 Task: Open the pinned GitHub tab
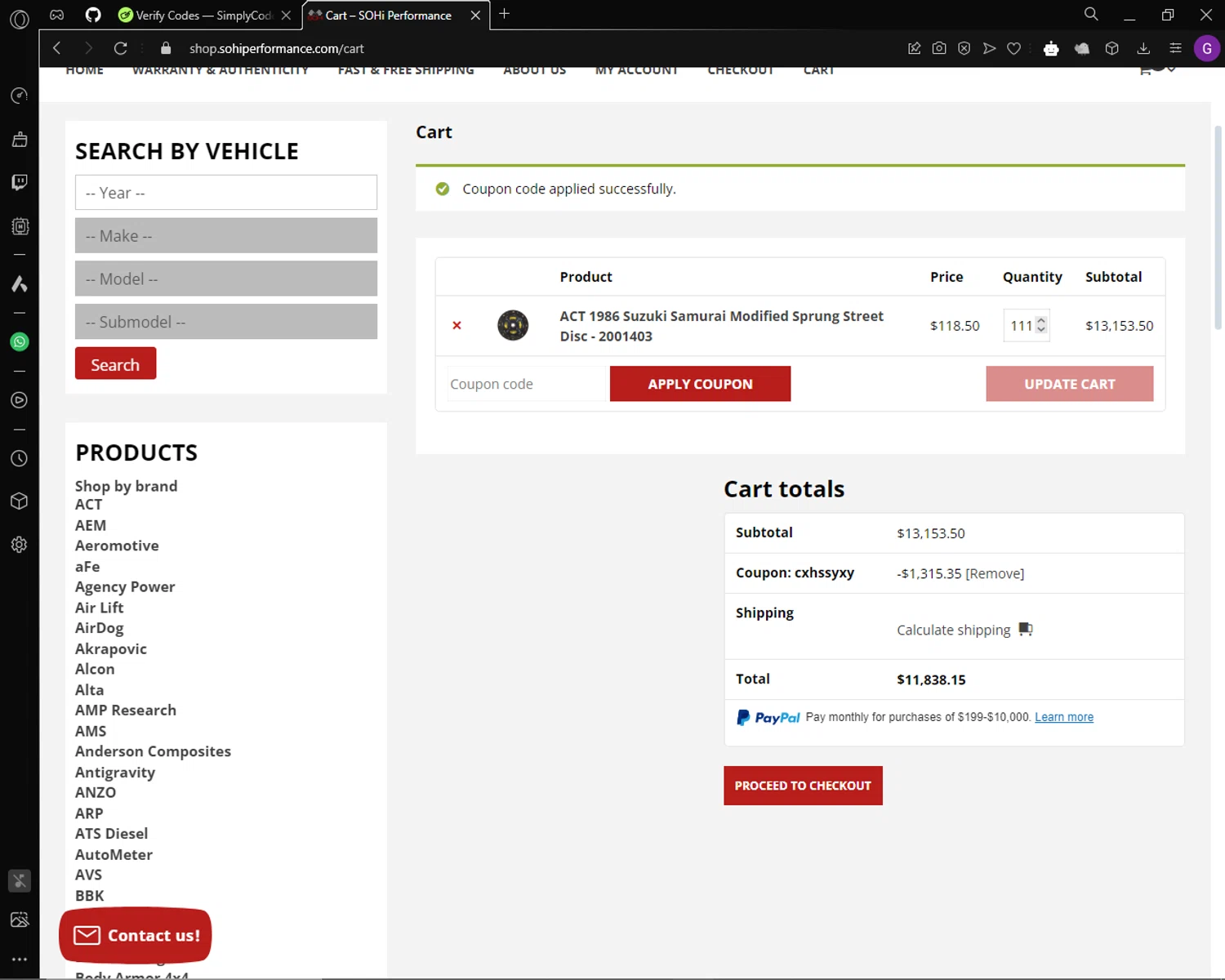[x=93, y=15]
